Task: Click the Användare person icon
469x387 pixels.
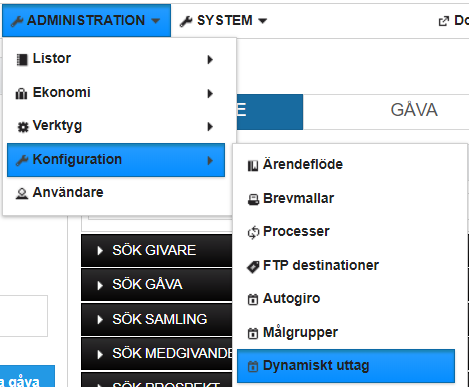Action: click(x=22, y=193)
